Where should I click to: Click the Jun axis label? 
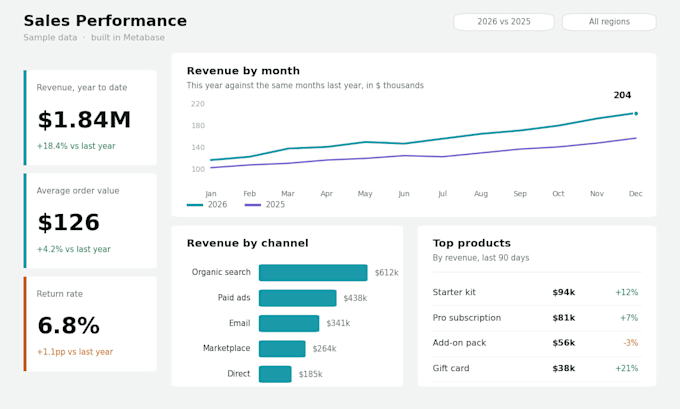pos(404,193)
